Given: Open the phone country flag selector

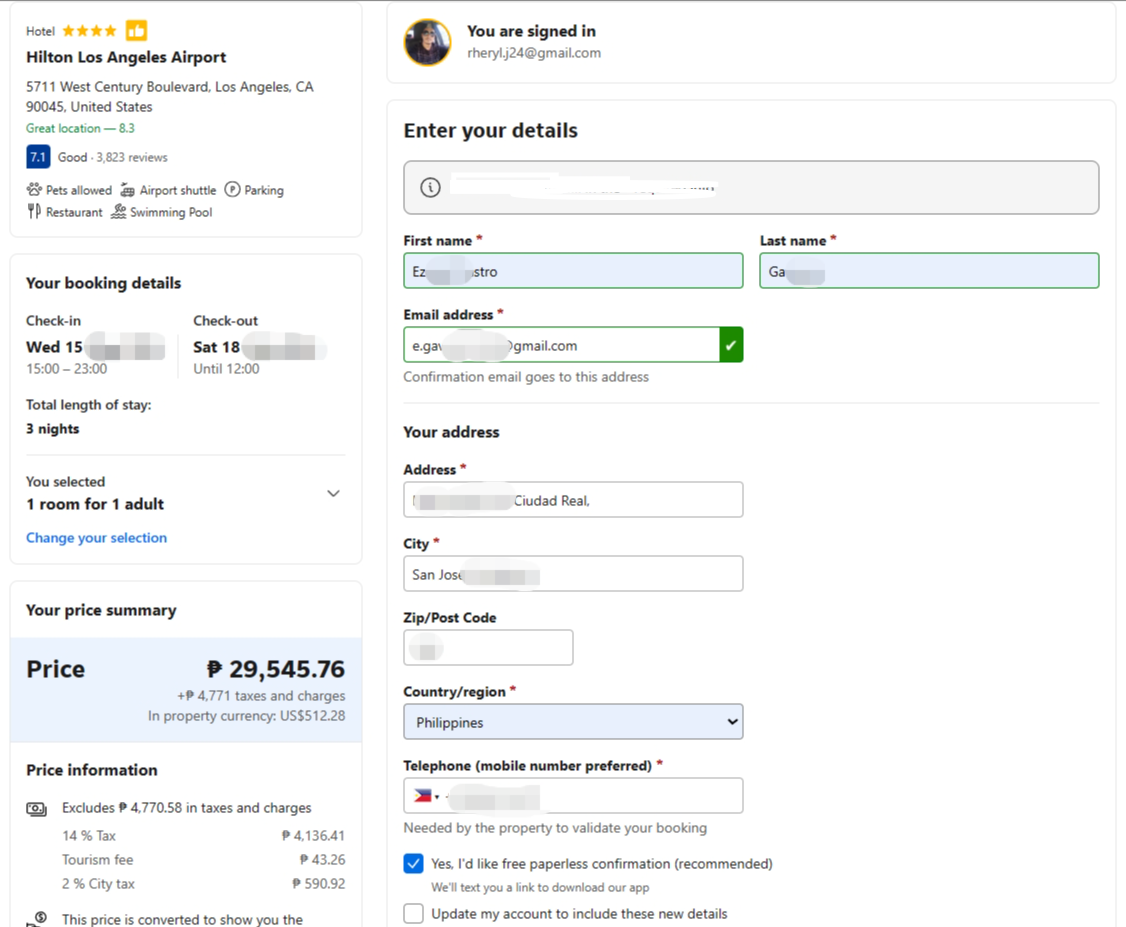Looking at the screenshot, I should click(x=426, y=796).
